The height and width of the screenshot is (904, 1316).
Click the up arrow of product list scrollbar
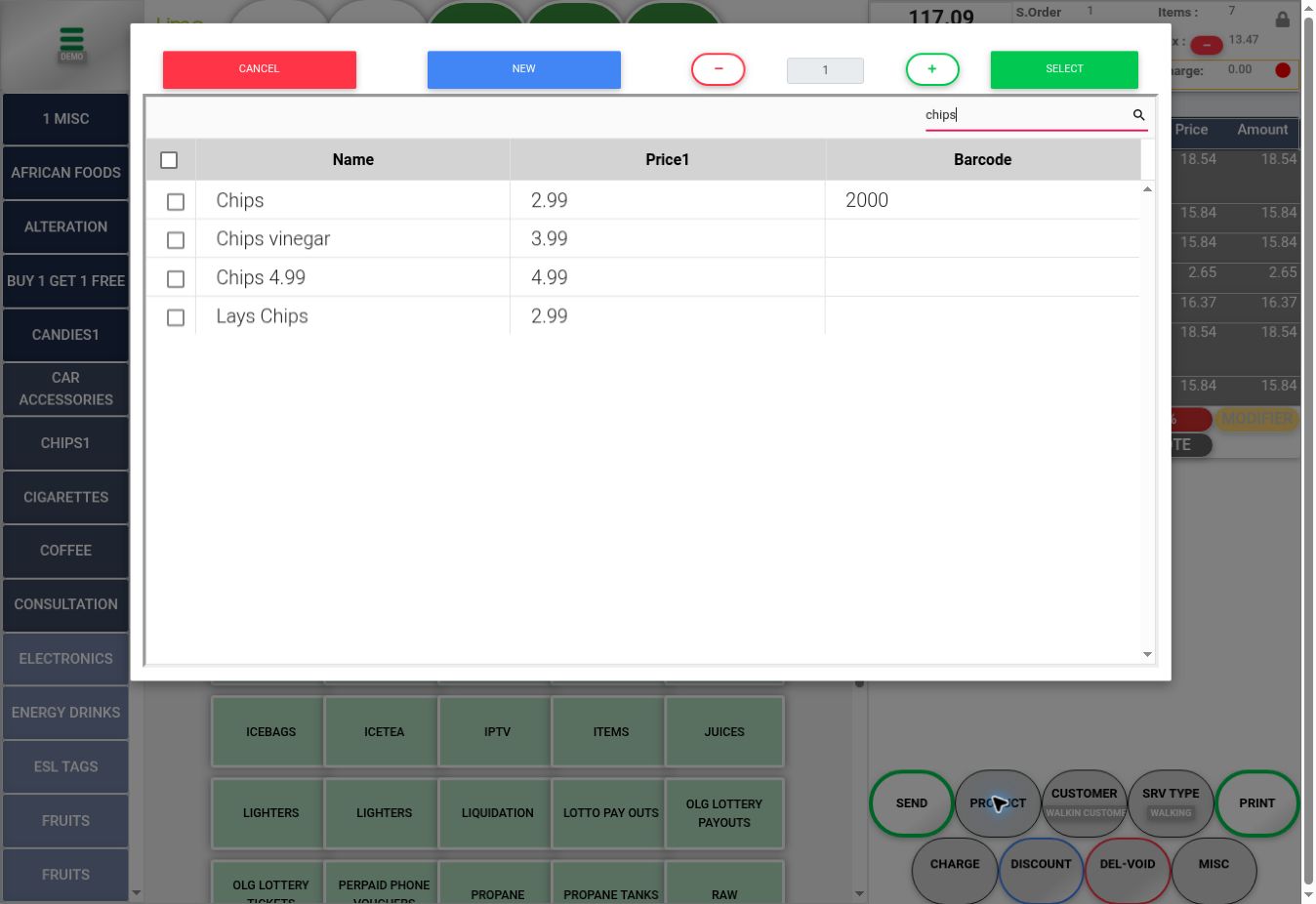tap(1147, 188)
